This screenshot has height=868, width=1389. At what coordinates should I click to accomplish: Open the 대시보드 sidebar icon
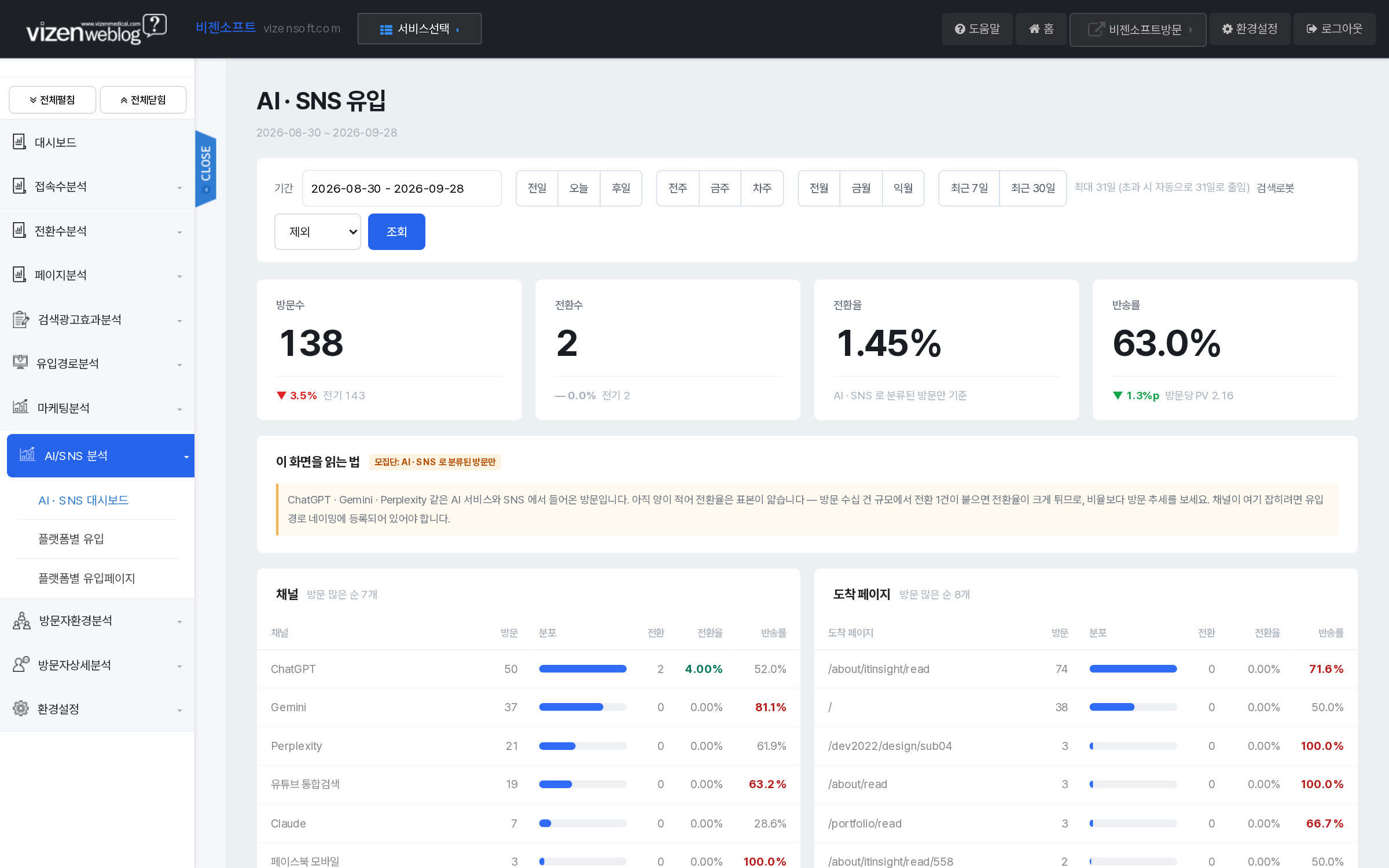19,142
